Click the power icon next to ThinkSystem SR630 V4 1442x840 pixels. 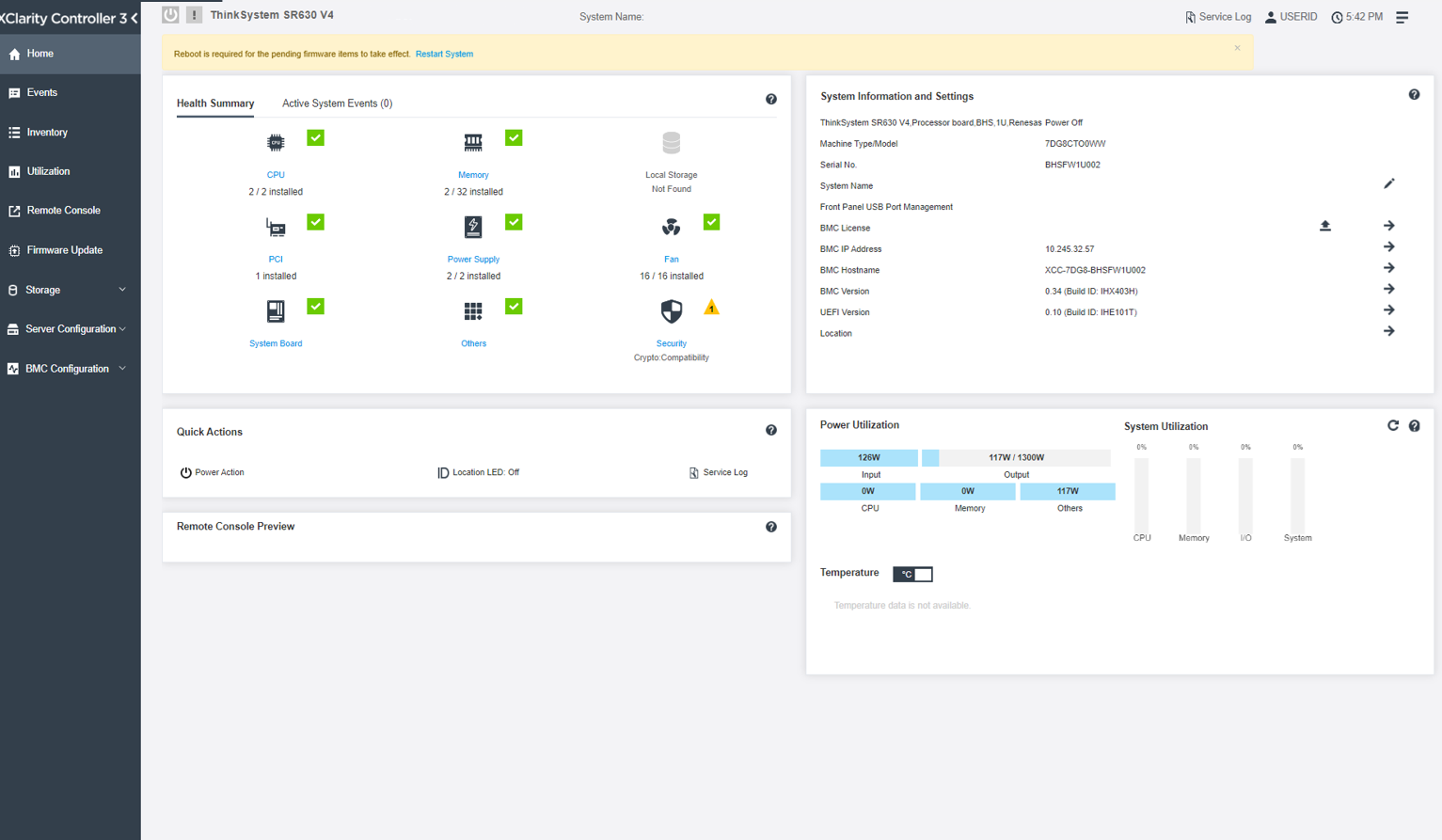point(170,15)
